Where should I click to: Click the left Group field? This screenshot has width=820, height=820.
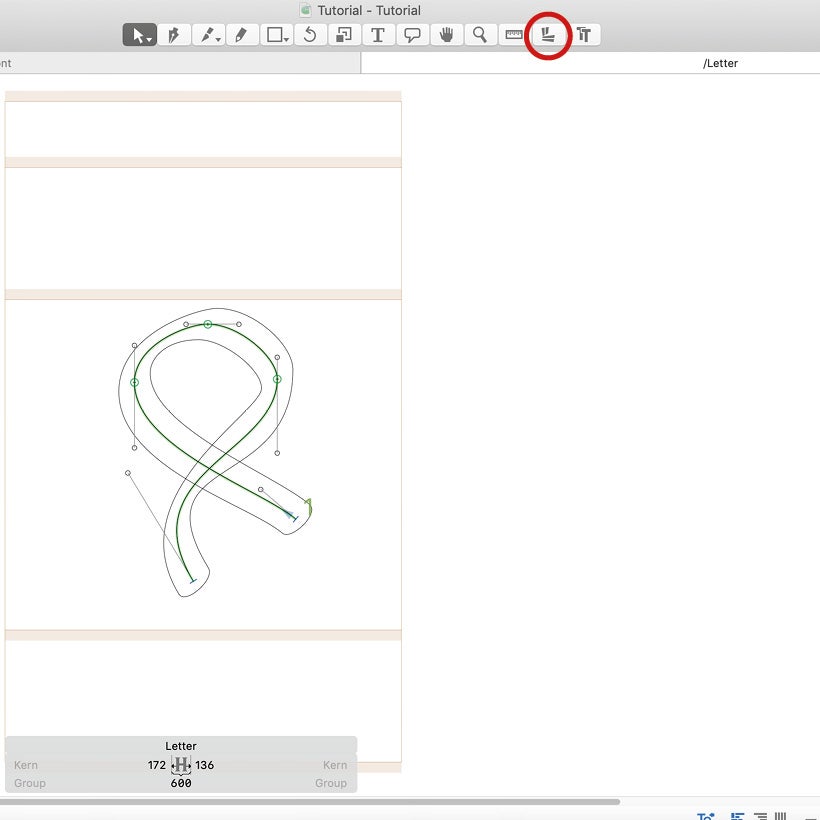coord(30,783)
